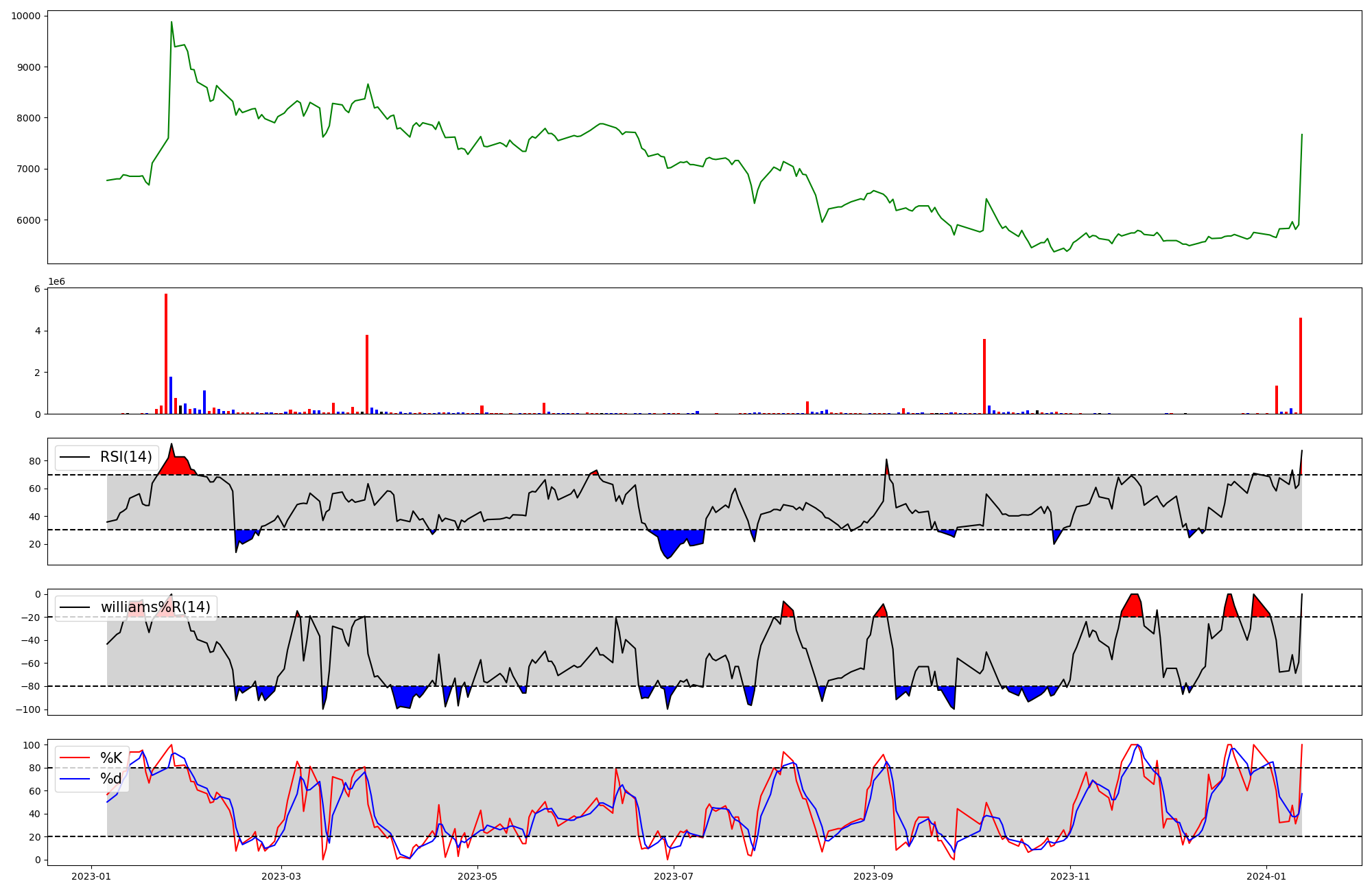Image resolution: width=1372 pixels, height=892 pixels.
Task: Click the 6000 price axis tick label
Action: (x=28, y=220)
